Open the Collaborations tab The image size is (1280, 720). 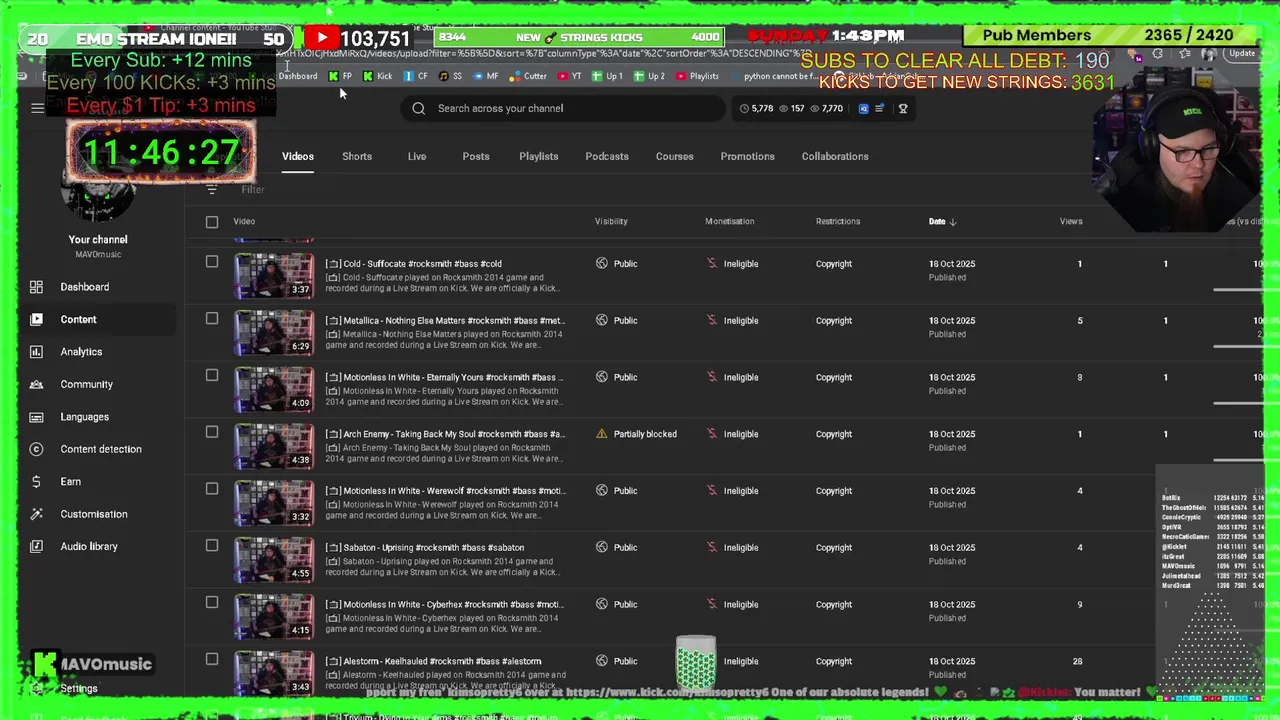(835, 156)
